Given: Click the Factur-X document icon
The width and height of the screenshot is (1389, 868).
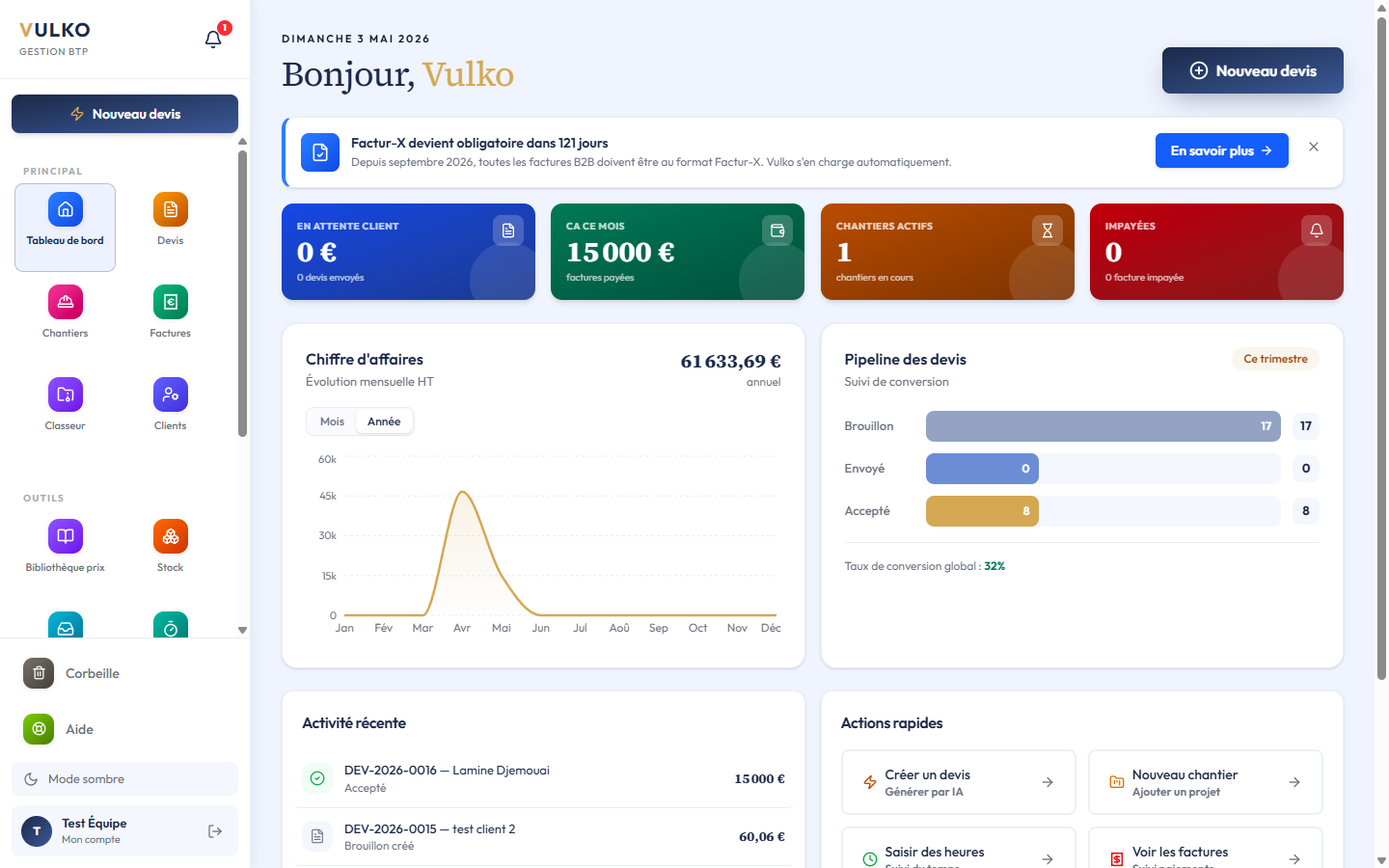Looking at the screenshot, I should pyautogui.click(x=320, y=152).
